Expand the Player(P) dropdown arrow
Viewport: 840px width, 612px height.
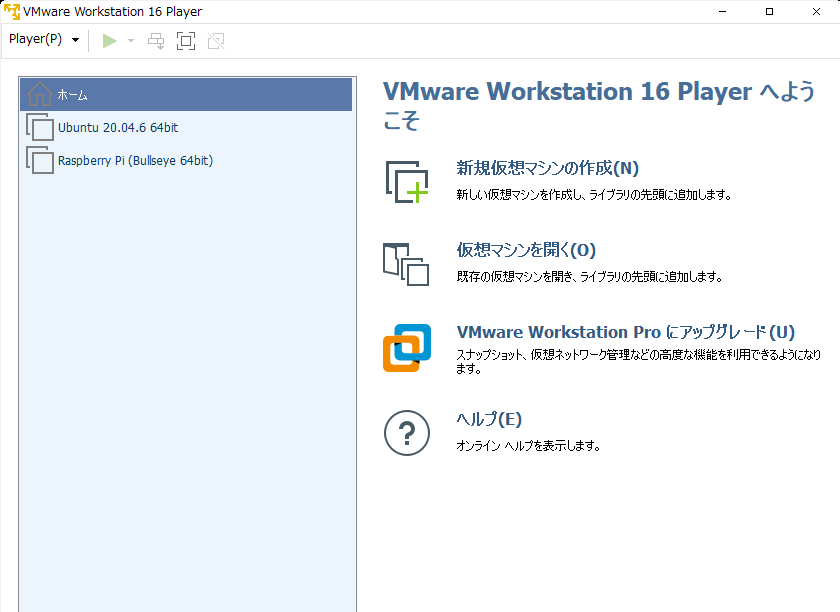pyautogui.click(x=76, y=40)
